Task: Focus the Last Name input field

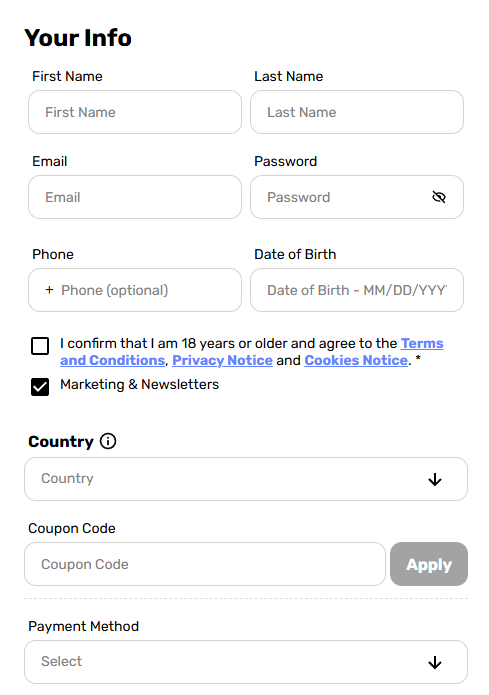Action: pyautogui.click(x=357, y=112)
